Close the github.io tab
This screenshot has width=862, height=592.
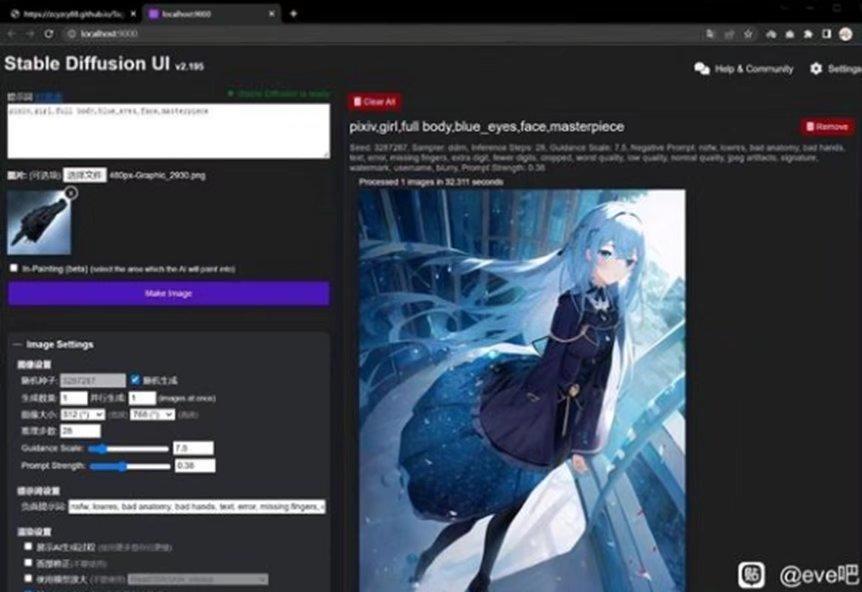coord(133,14)
